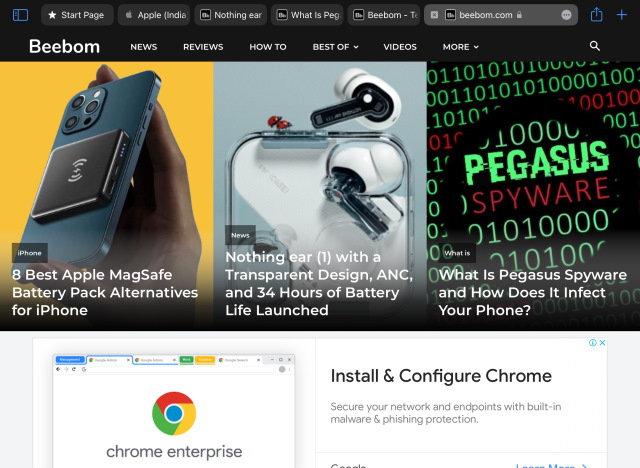Tap the Share icon

[x=596, y=15]
